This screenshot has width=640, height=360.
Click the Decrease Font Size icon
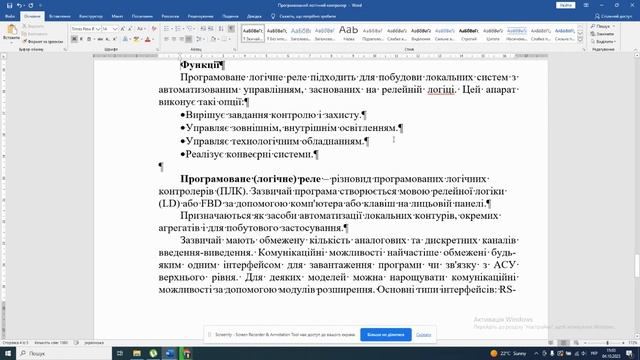pyautogui.click(x=130, y=29)
